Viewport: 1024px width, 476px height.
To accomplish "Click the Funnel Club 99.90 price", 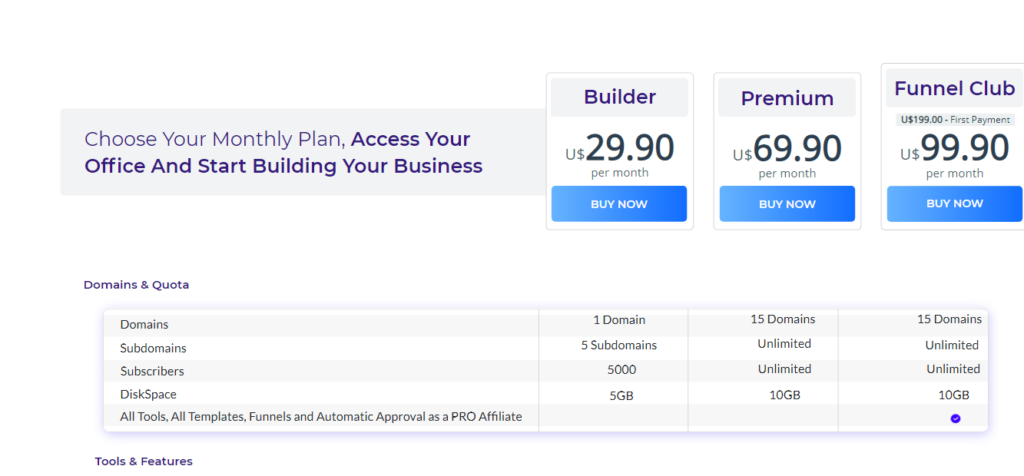I will (964, 148).
